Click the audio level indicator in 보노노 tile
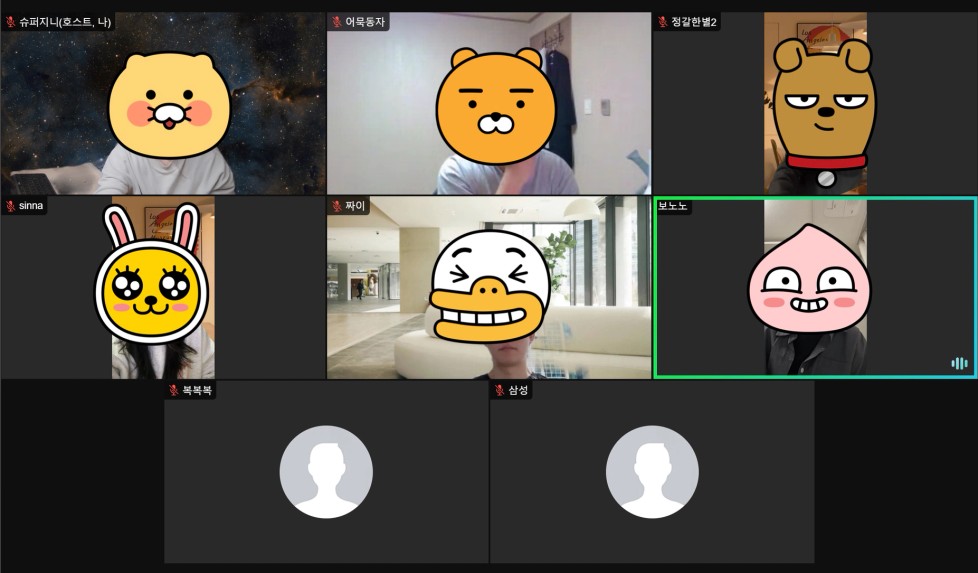The height and width of the screenshot is (573, 978). click(x=959, y=363)
